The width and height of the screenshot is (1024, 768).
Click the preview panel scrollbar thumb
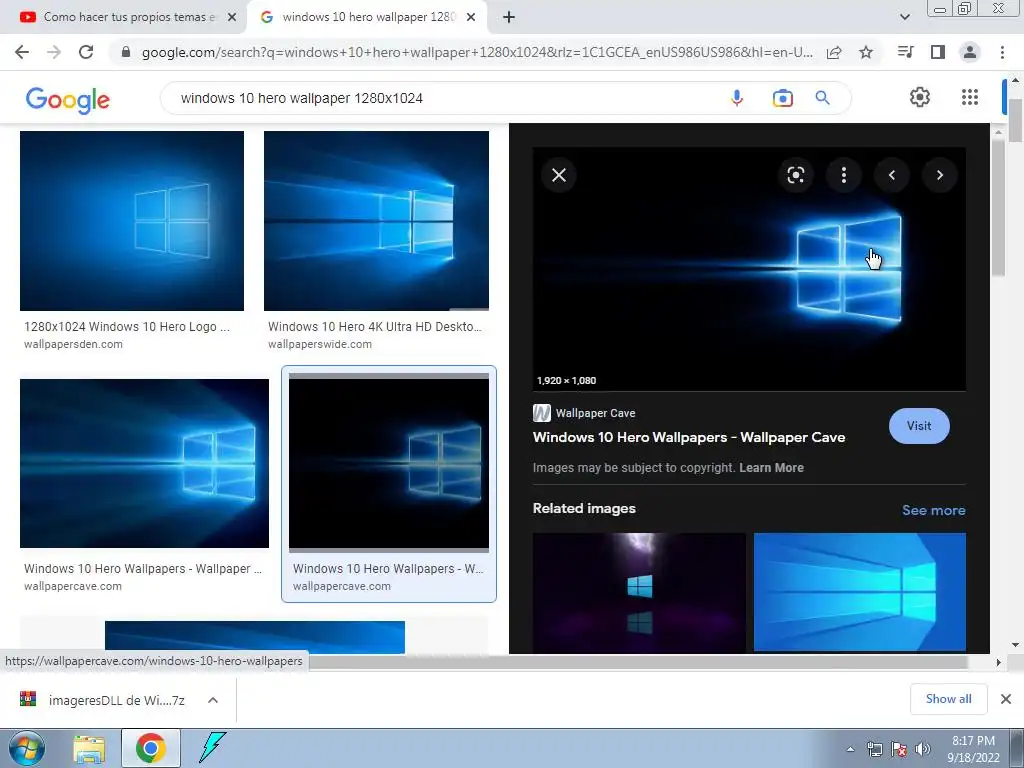(998, 208)
